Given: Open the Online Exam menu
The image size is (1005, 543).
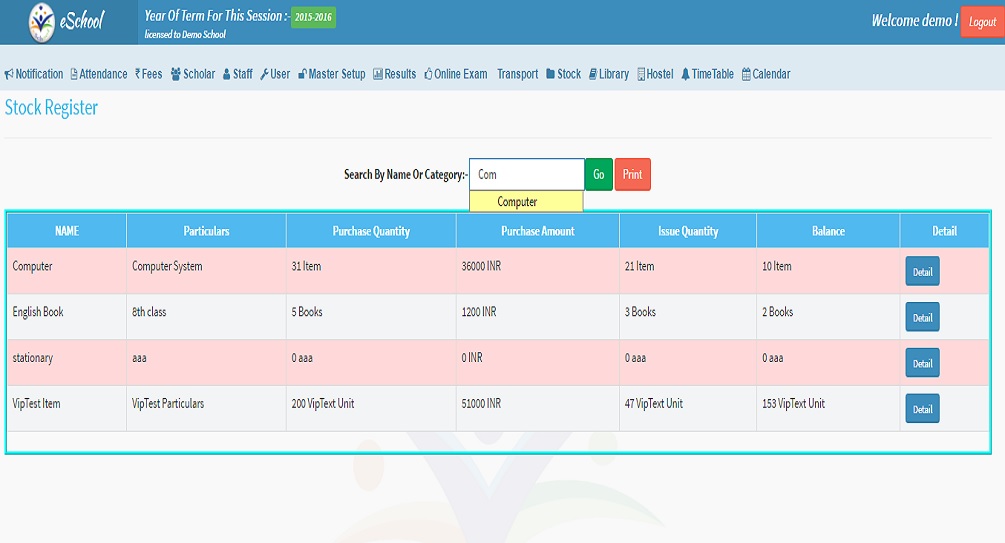Looking at the screenshot, I should pos(456,74).
